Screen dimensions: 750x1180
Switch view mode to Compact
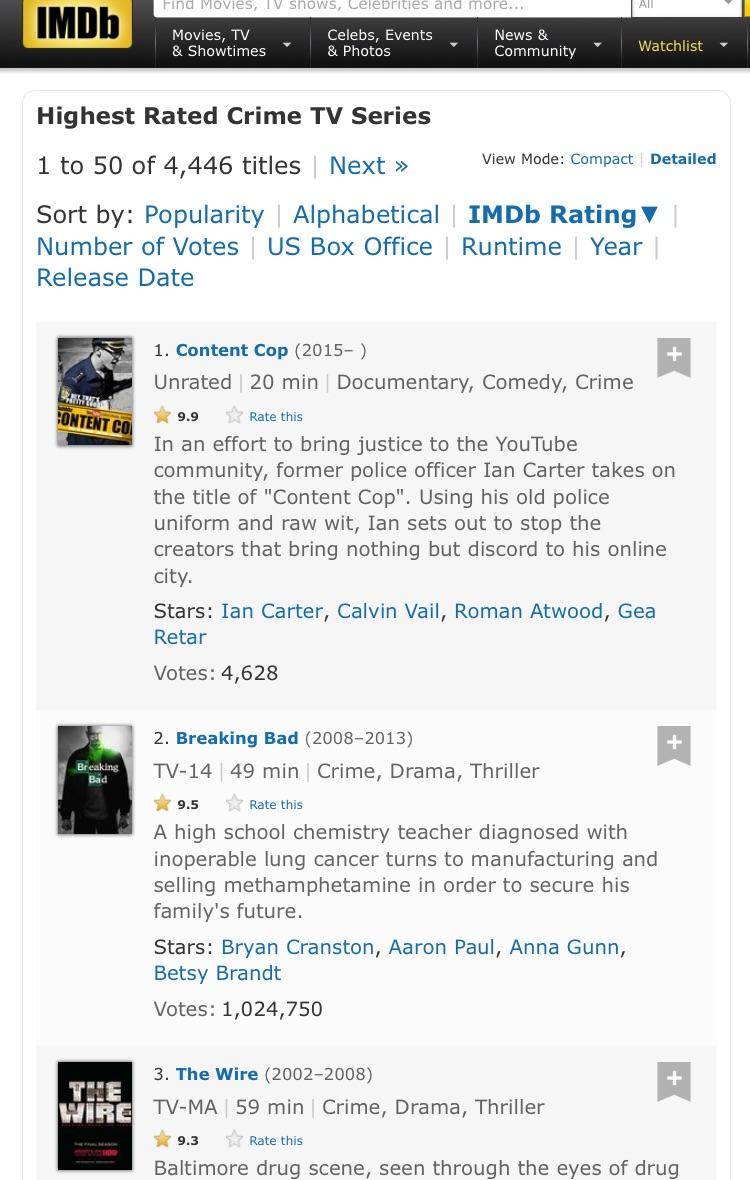pyautogui.click(x=601, y=159)
